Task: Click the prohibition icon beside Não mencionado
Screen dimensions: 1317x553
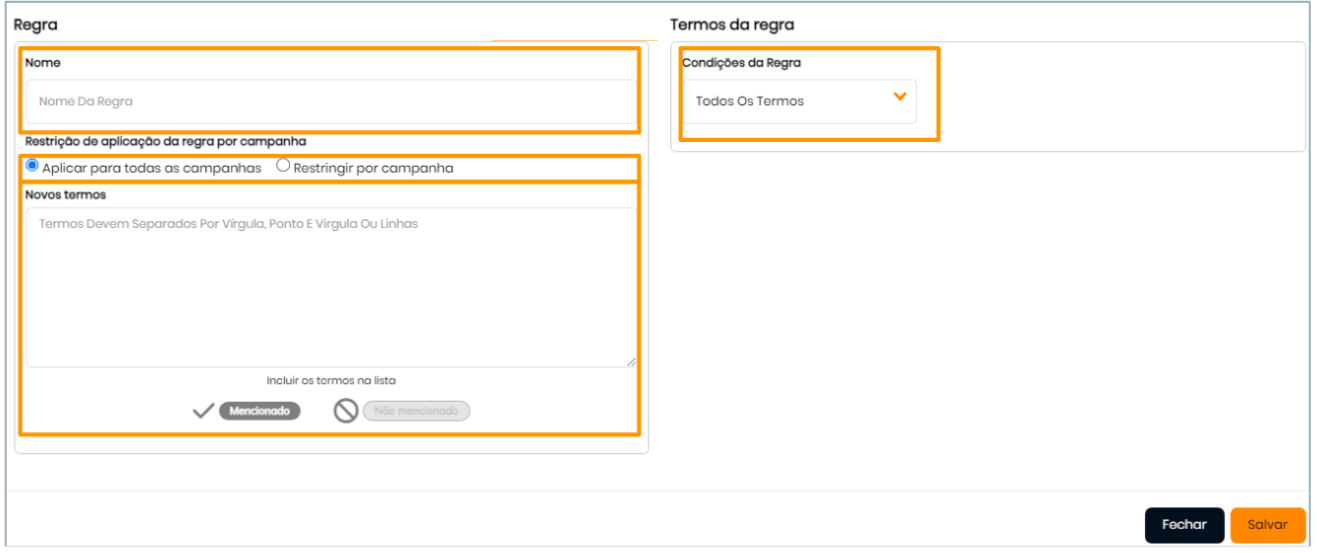Action: tap(346, 411)
